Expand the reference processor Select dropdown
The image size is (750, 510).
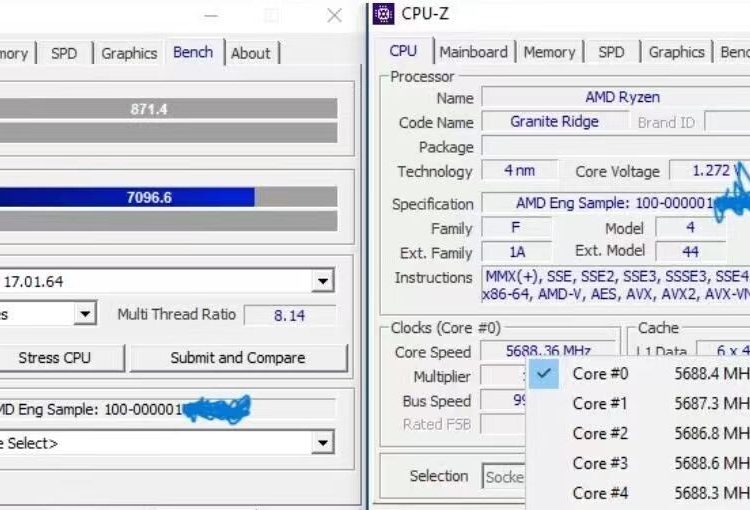[x=323, y=443]
